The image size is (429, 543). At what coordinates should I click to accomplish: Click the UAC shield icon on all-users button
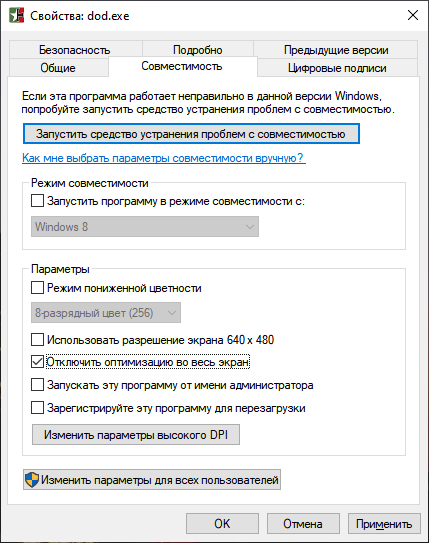tap(32, 480)
